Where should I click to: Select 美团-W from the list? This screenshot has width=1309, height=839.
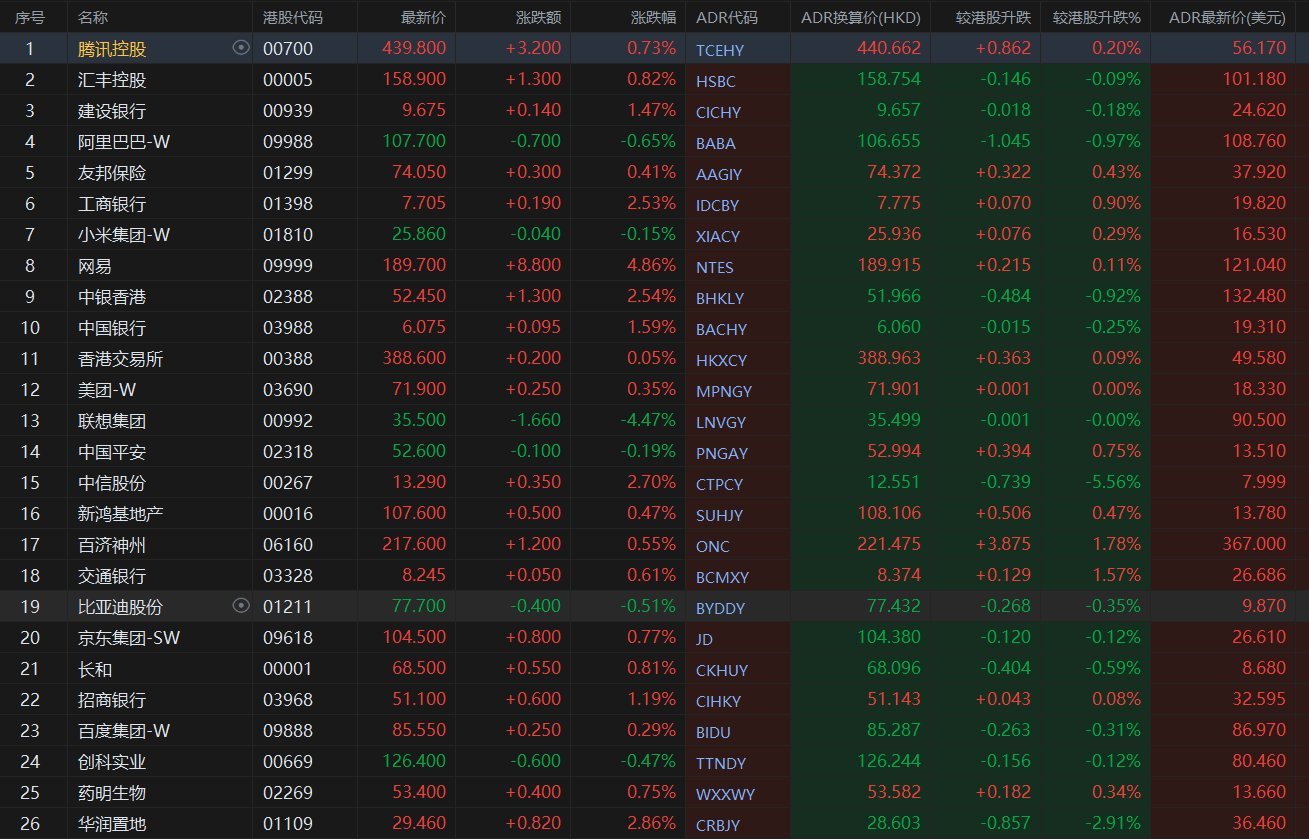[107, 389]
